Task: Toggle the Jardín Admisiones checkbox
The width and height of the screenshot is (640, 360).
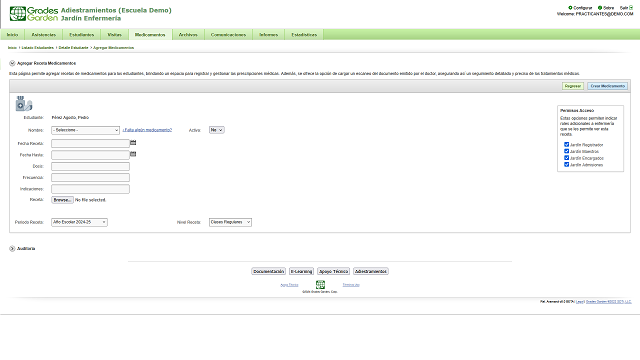Action: [x=567, y=164]
